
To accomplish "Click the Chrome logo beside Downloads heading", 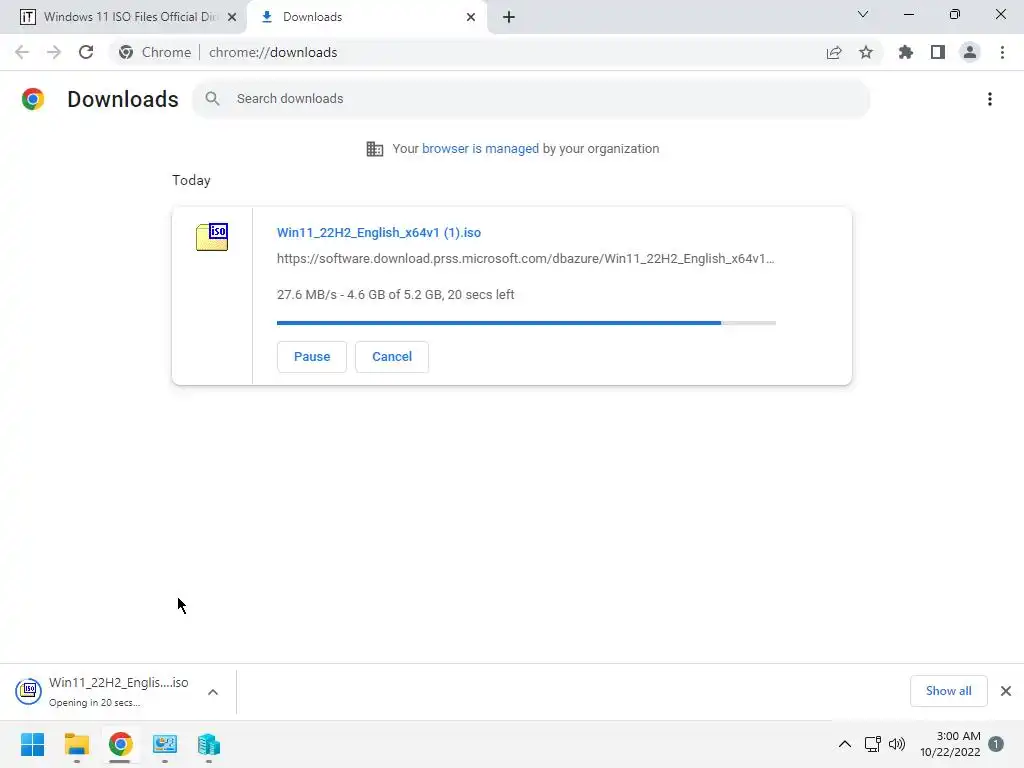I will tap(33, 99).
